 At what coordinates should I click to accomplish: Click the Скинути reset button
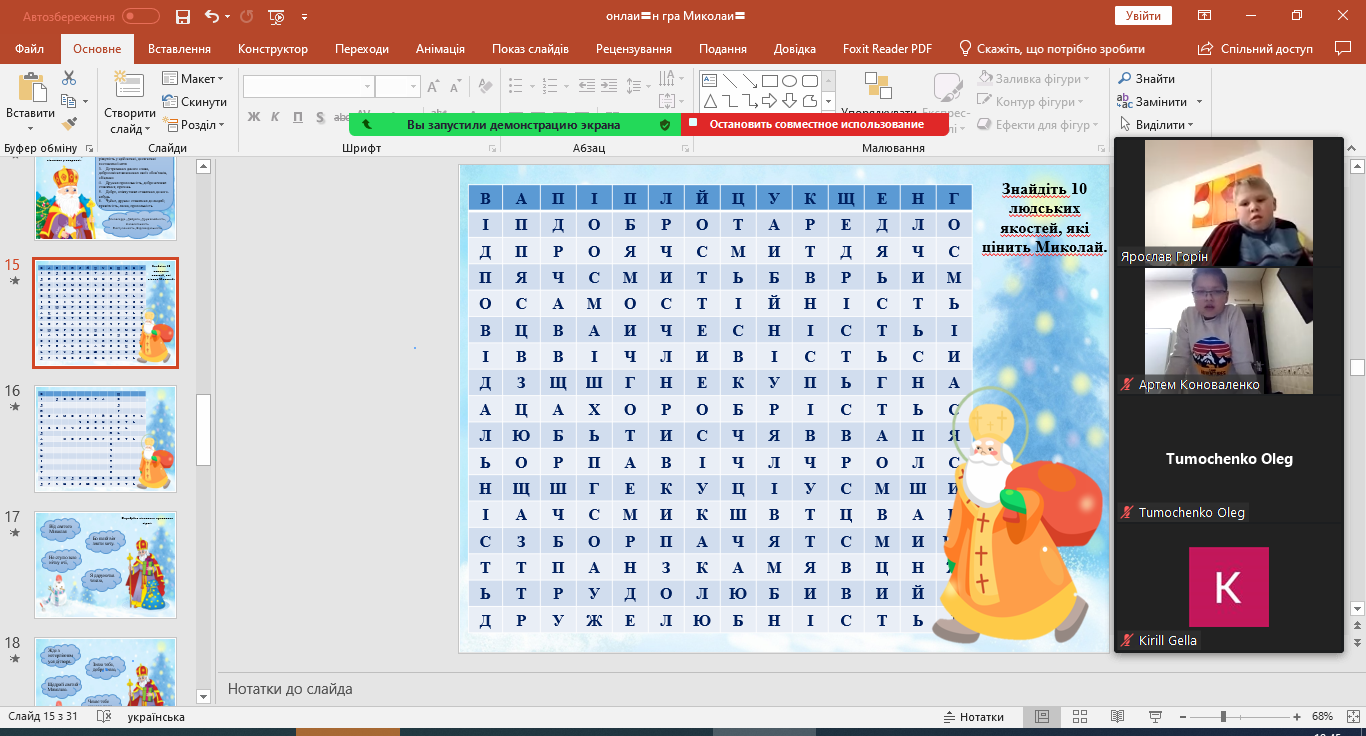point(195,101)
